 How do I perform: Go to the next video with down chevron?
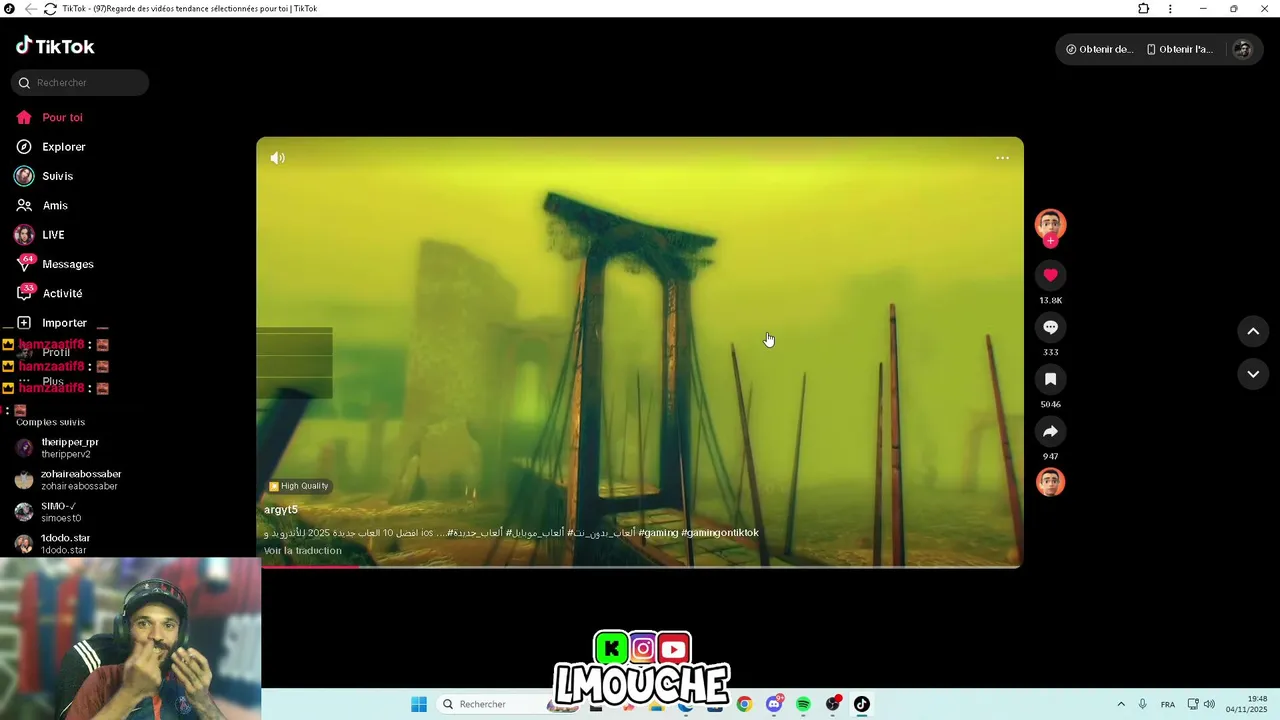tap(1253, 374)
